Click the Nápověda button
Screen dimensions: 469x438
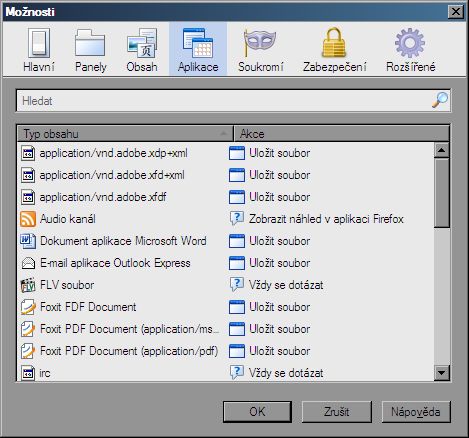416,412
